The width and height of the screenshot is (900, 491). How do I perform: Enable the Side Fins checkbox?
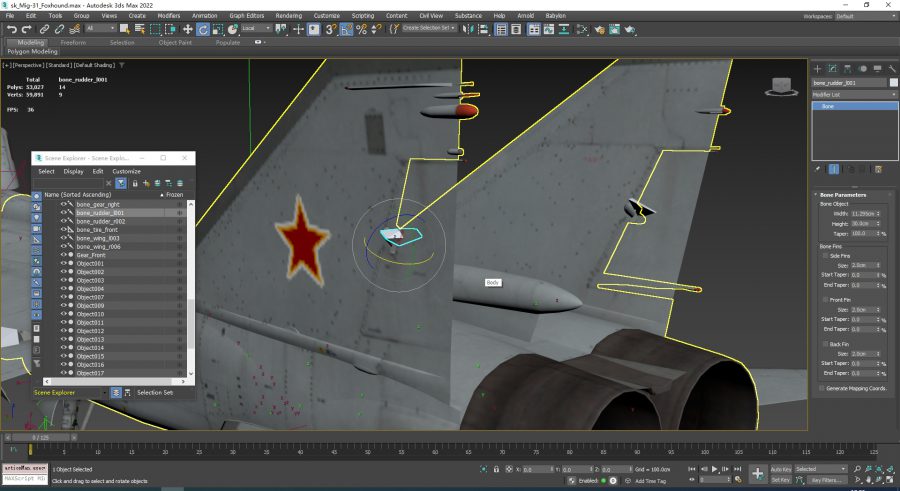(x=825, y=256)
